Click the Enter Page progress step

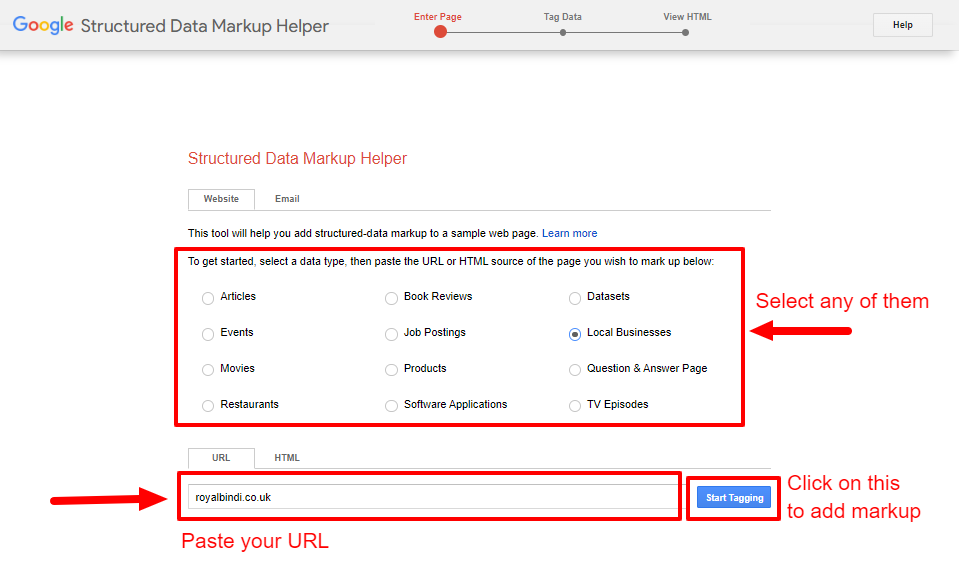point(440,26)
